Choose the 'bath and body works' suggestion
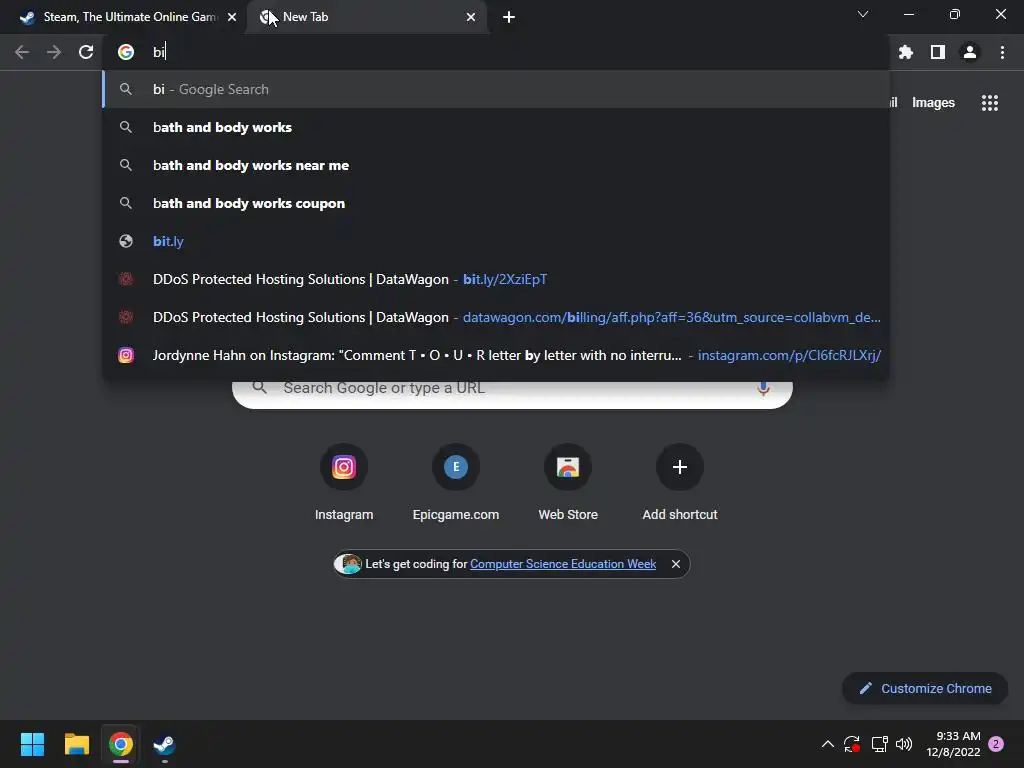Screen dimensions: 1024x768 [496, 127]
